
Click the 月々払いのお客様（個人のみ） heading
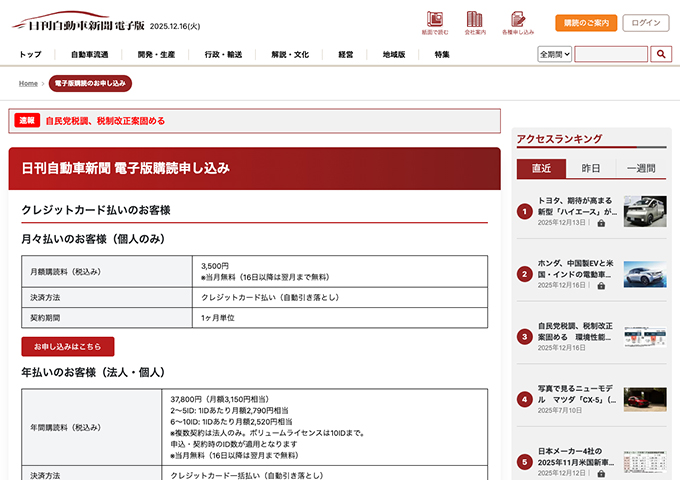coord(93,239)
